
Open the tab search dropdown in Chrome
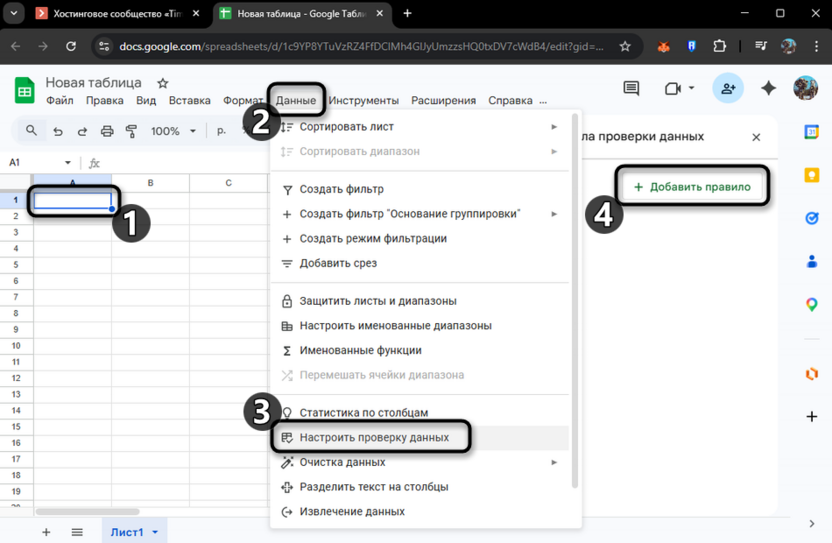click(x=14, y=13)
